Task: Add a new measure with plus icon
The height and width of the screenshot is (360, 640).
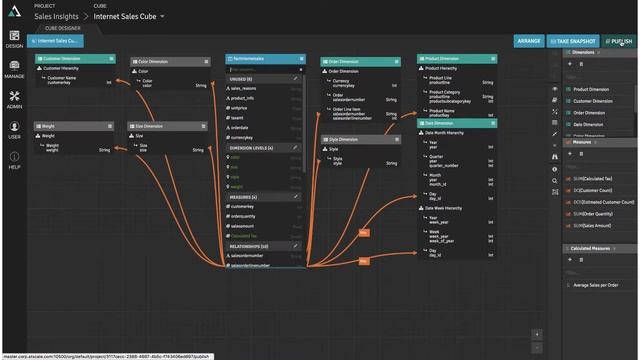Action: 570,153
